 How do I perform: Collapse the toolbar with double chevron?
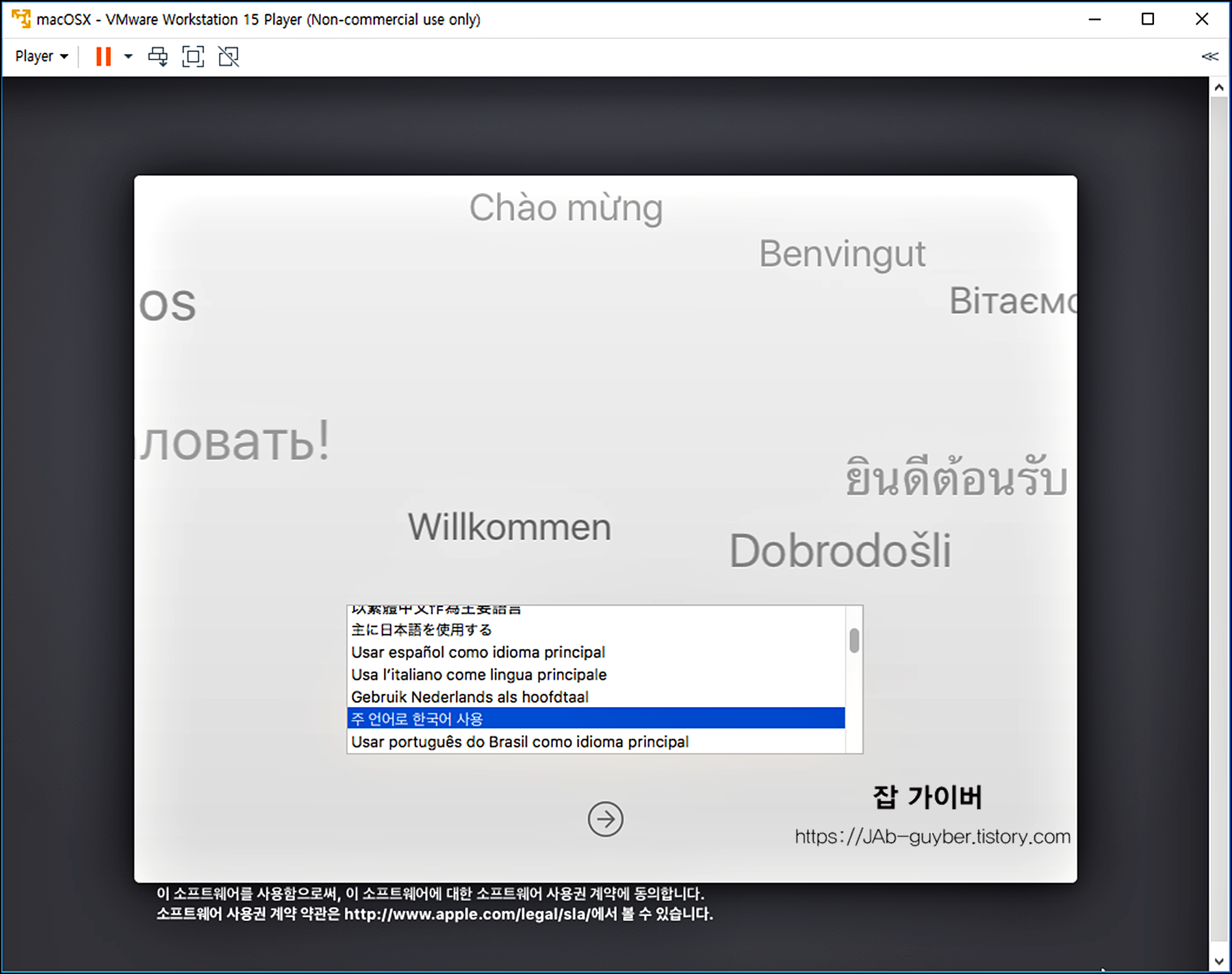[1209, 56]
